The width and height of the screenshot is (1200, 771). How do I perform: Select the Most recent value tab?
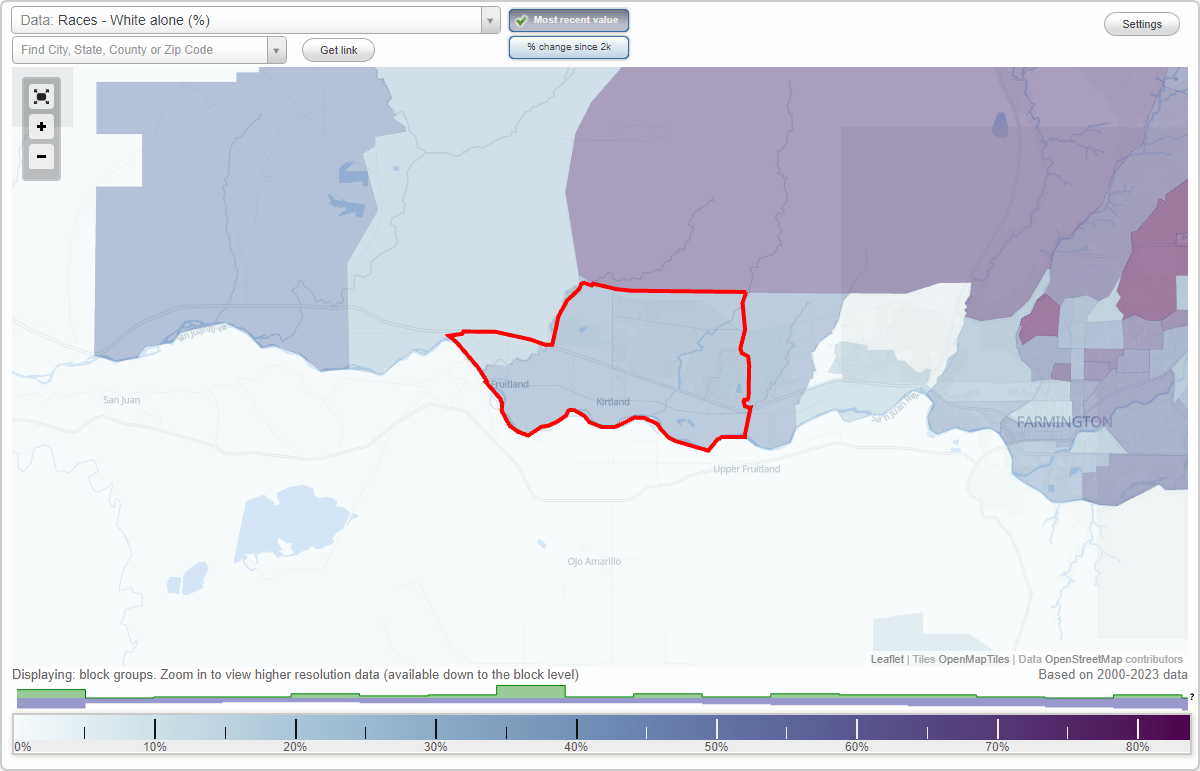(568, 19)
